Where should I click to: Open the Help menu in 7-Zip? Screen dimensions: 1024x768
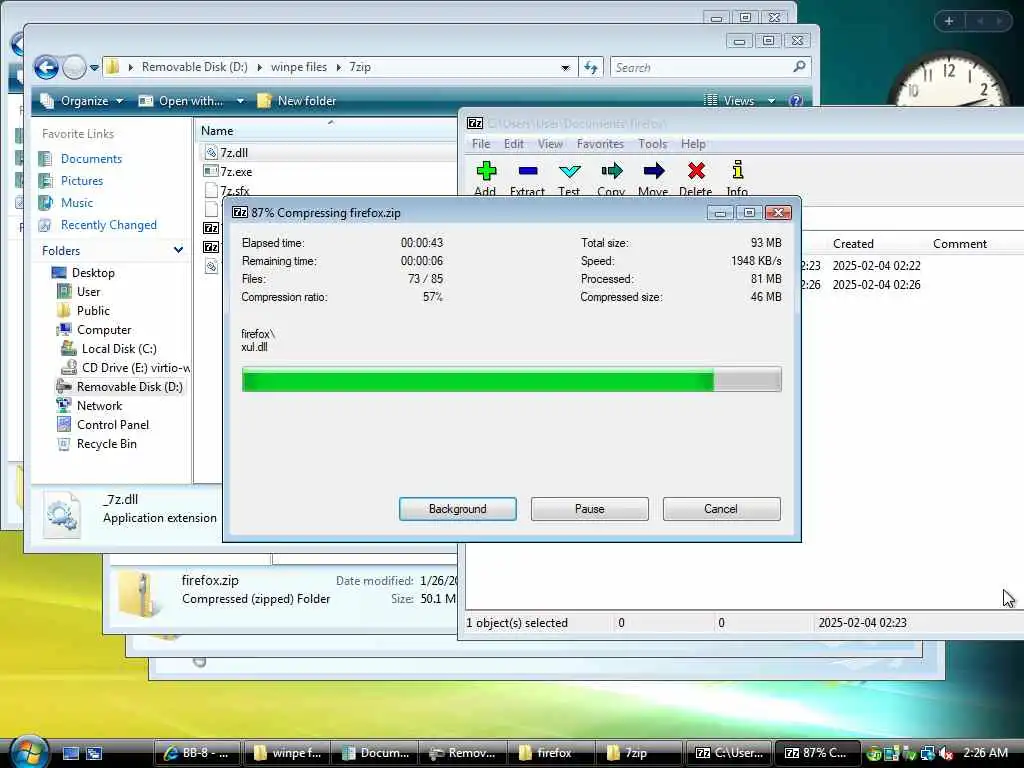point(693,144)
